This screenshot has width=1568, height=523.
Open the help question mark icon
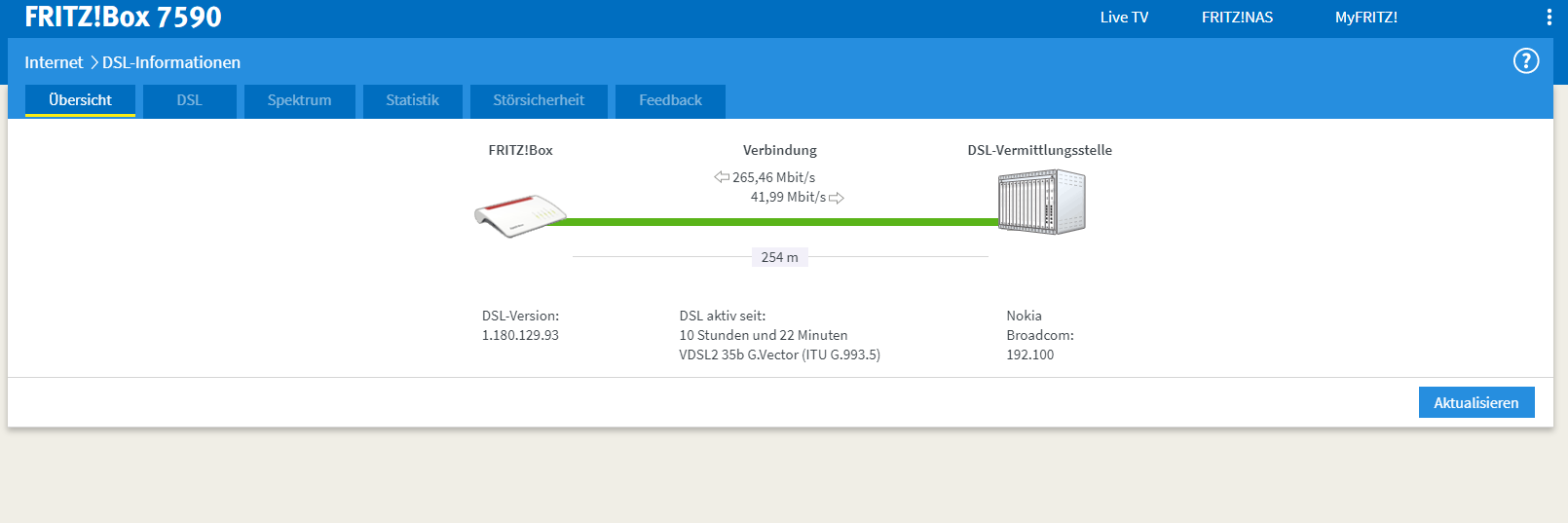(1526, 61)
